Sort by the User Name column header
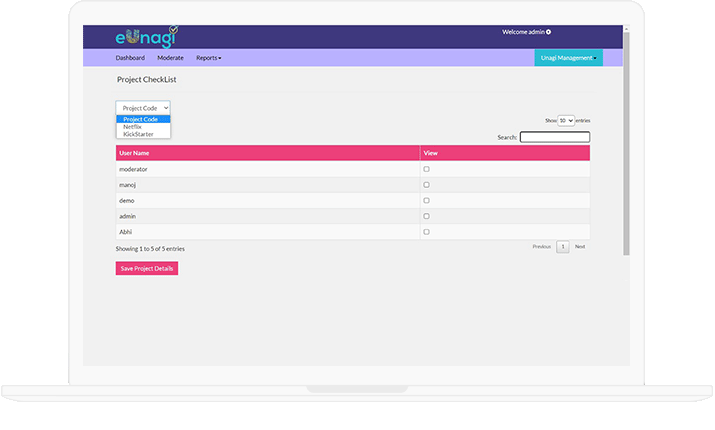Viewport: 715px width, 430px height. (x=267, y=153)
